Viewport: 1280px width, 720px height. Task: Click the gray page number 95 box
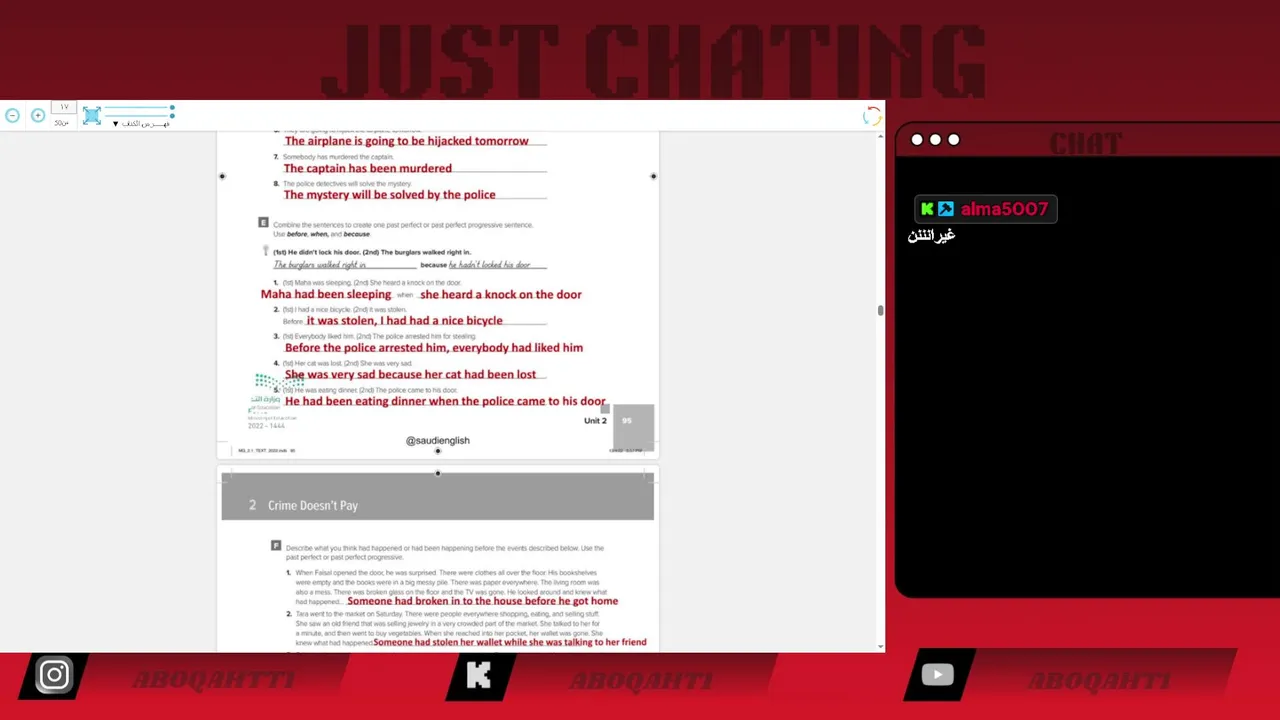tap(633, 426)
